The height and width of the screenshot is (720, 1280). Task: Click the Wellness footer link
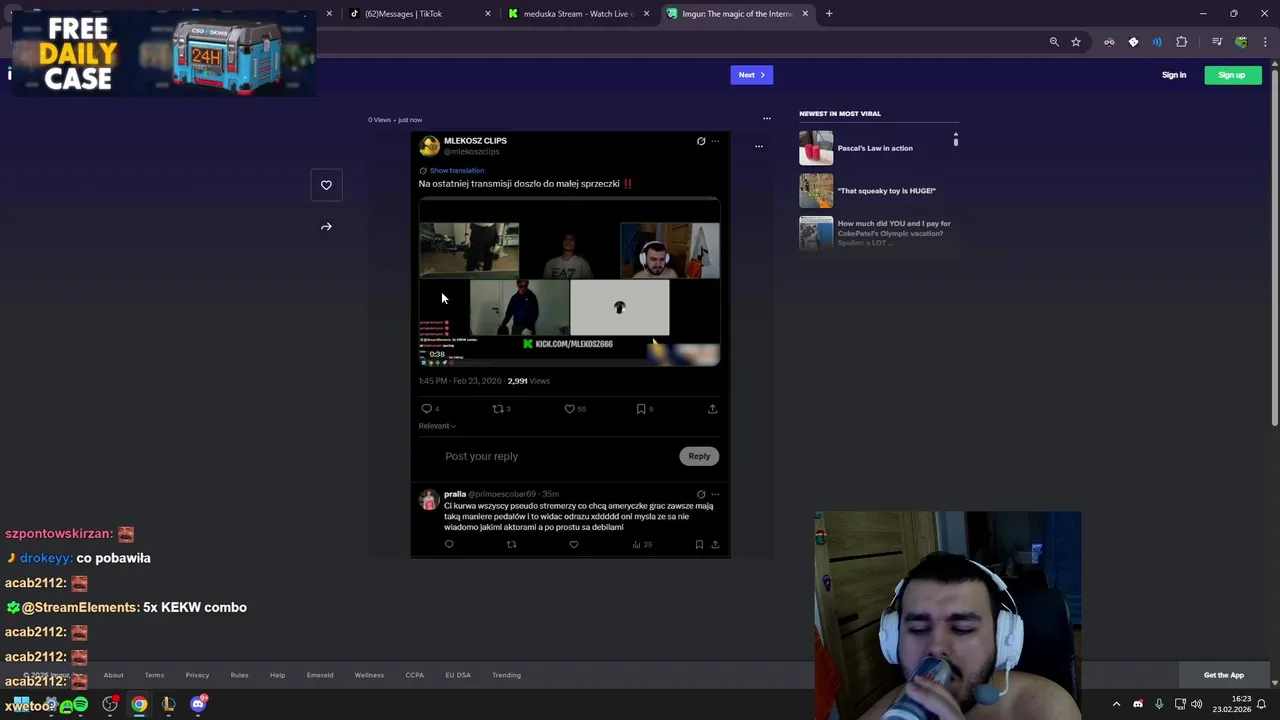(x=369, y=675)
